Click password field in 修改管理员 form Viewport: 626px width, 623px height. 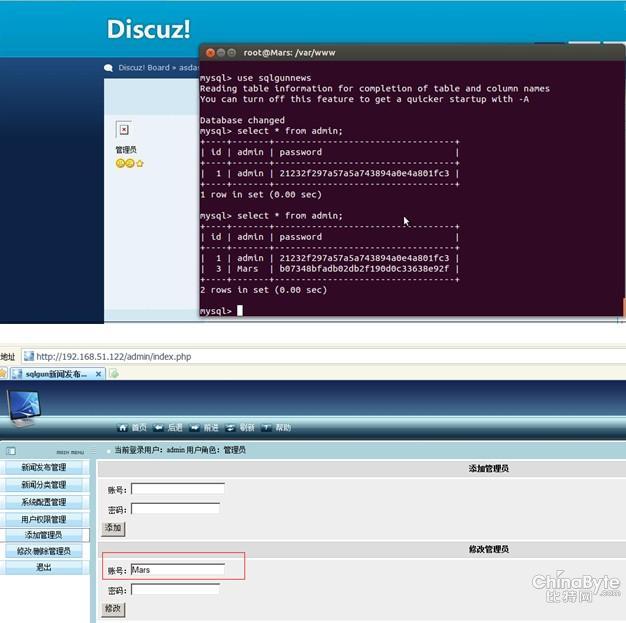pyautogui.click(x=175, y=589)
